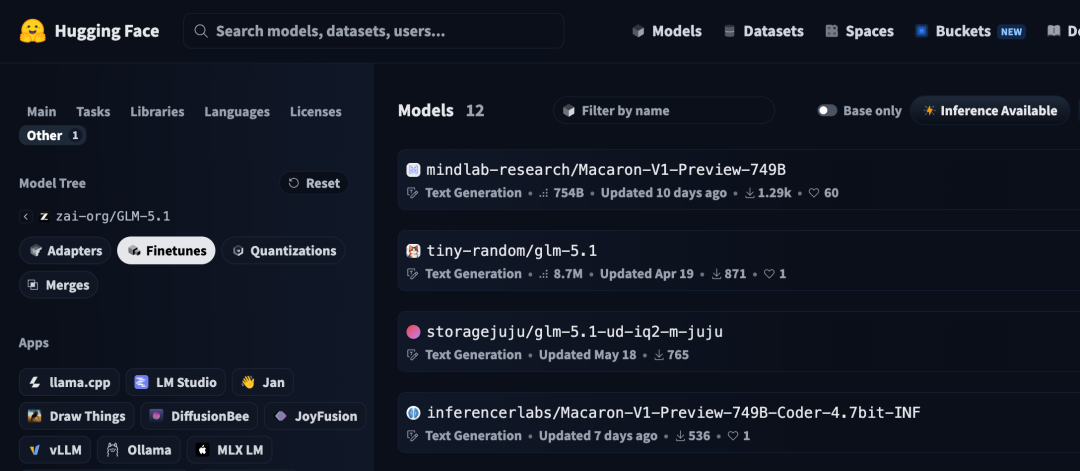Screen dimensions: 1080x471
Task: Click the Hugging Face emoji logo
Action: (32, 31)
